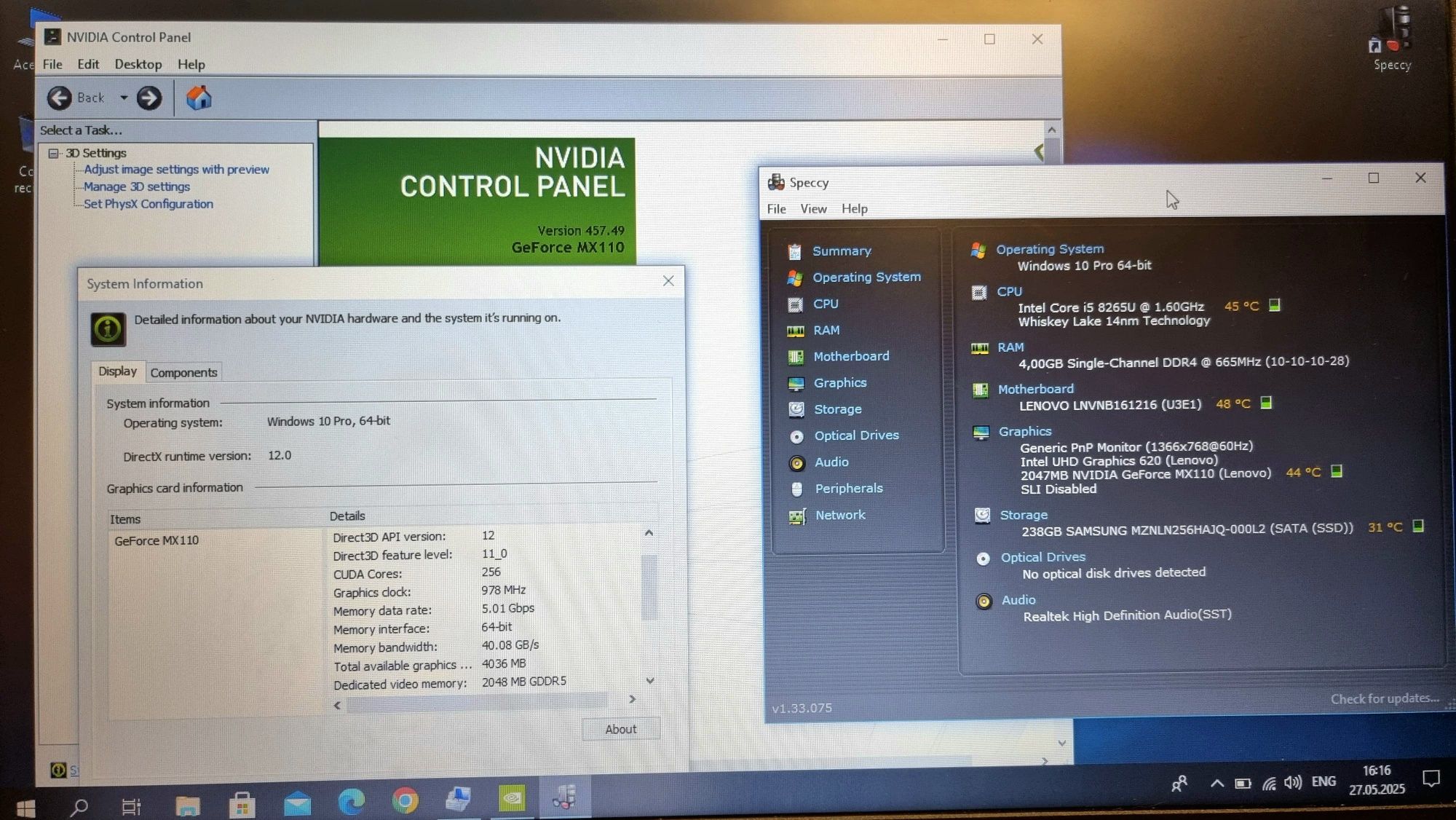This screenshot has height=820, width=1456.
Task: Click the details list scroll down arrow
Action: coord(650,681)
